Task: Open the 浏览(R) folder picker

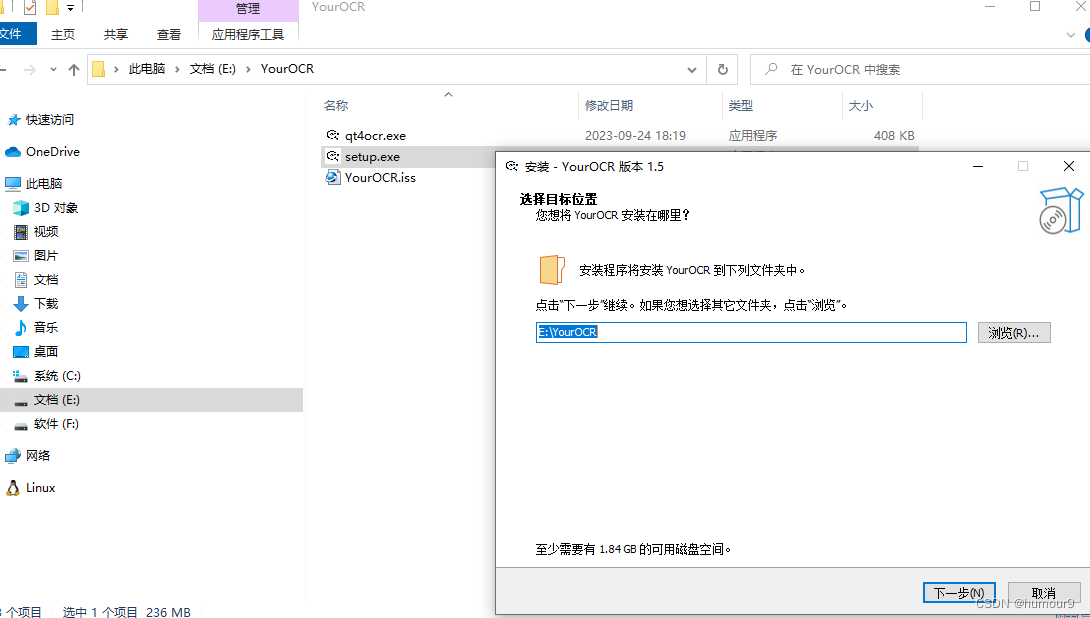Action: click(1013, 332)
